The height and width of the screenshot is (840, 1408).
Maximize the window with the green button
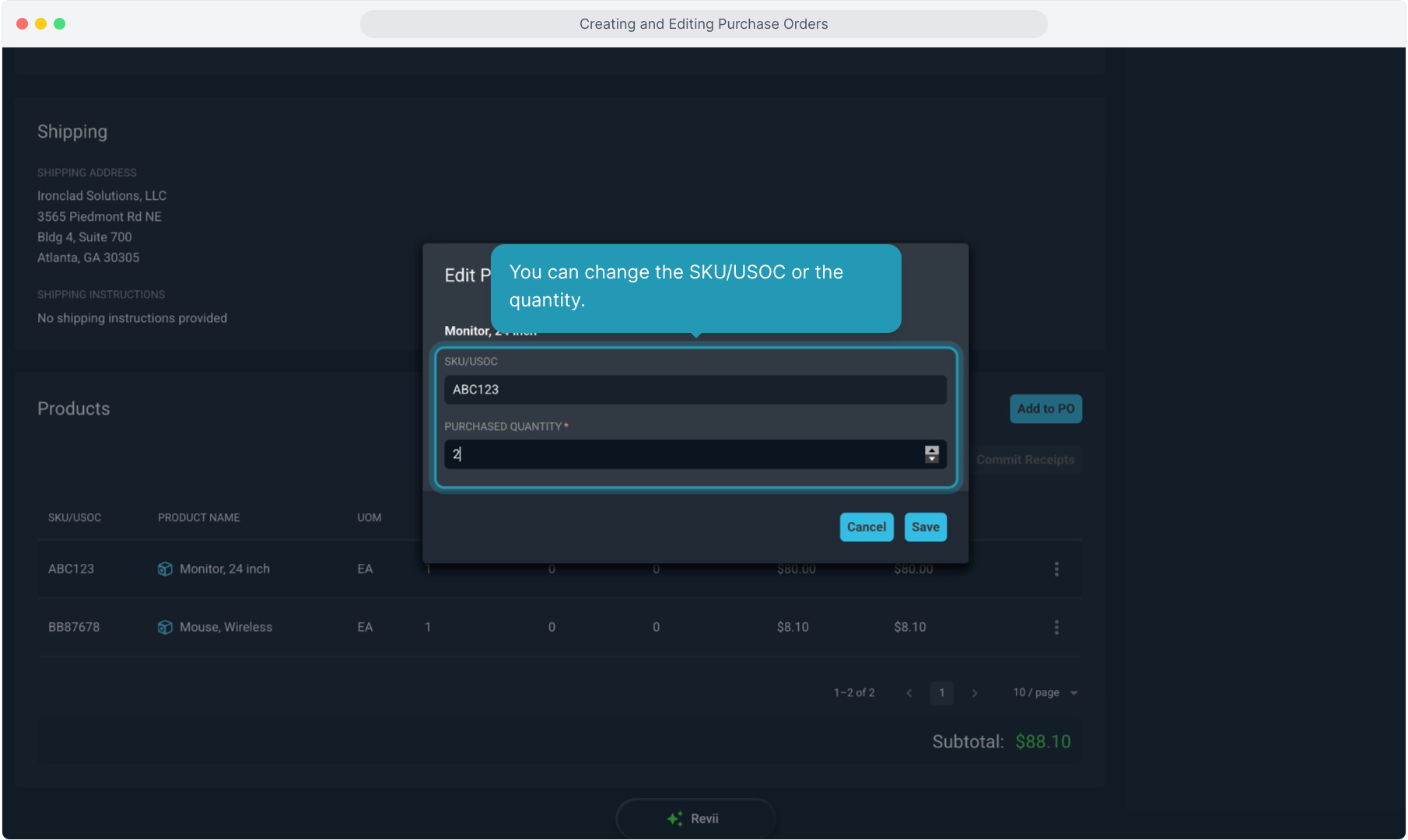click(59, 24)
